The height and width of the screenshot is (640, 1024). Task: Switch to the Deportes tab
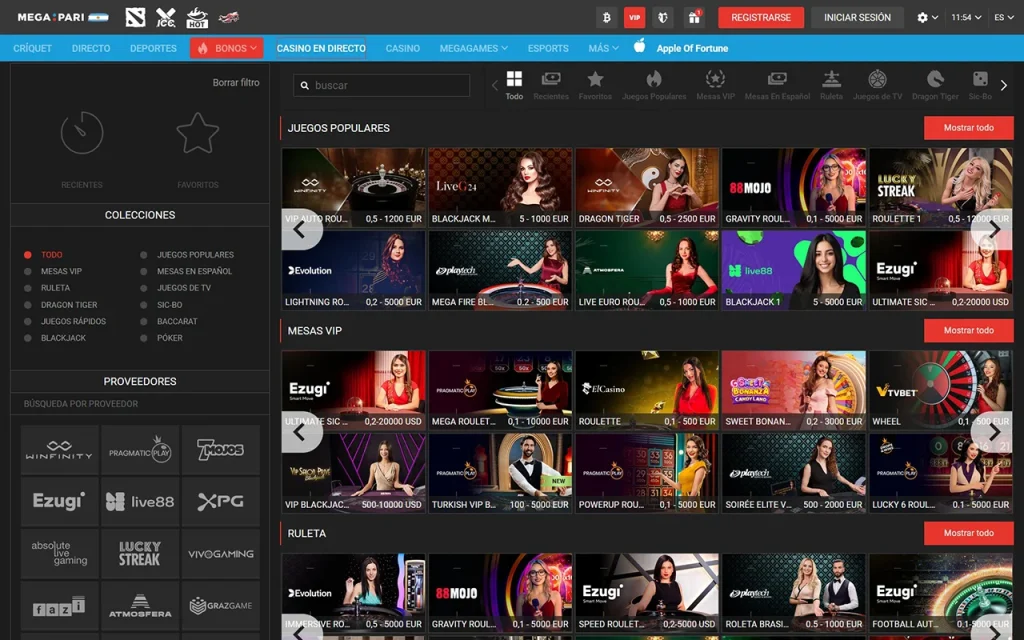click(x=153, y=48)
